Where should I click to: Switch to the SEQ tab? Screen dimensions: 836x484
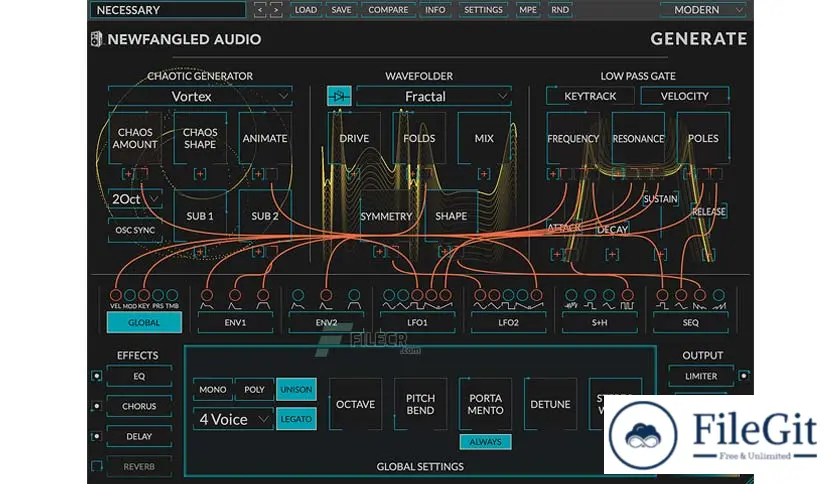690,322
